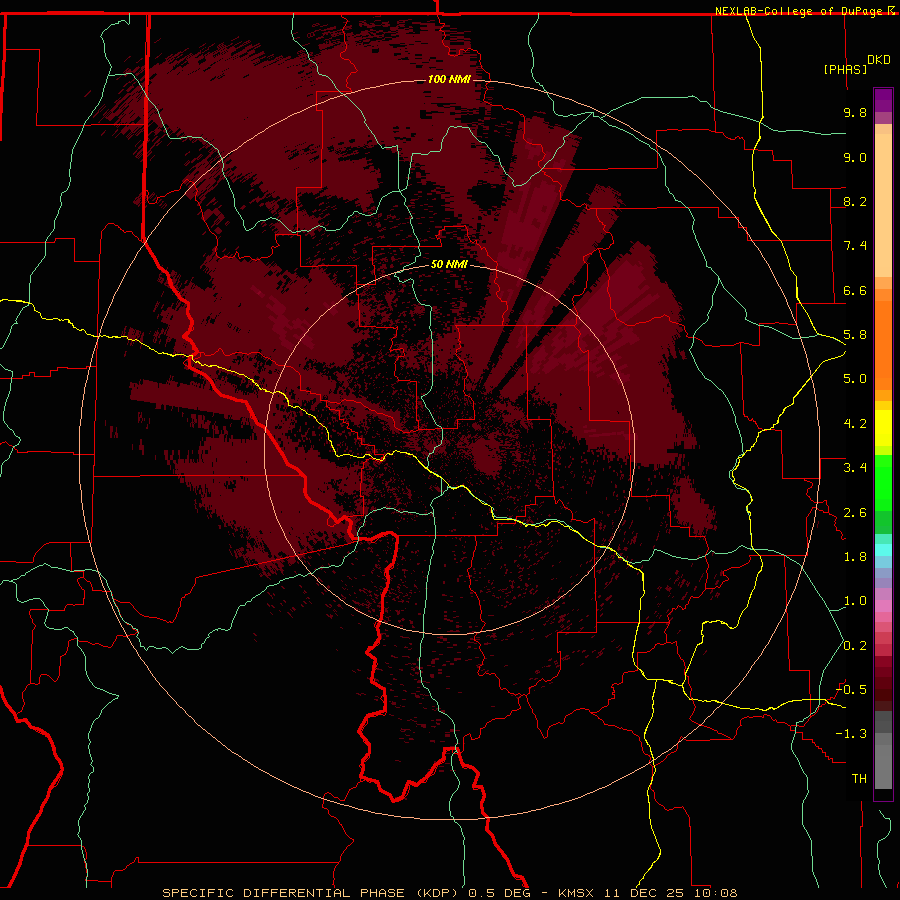Screen dimensions: 900x900
Task: Click the 4.2 value on the color scale
Action: [855, 424]
